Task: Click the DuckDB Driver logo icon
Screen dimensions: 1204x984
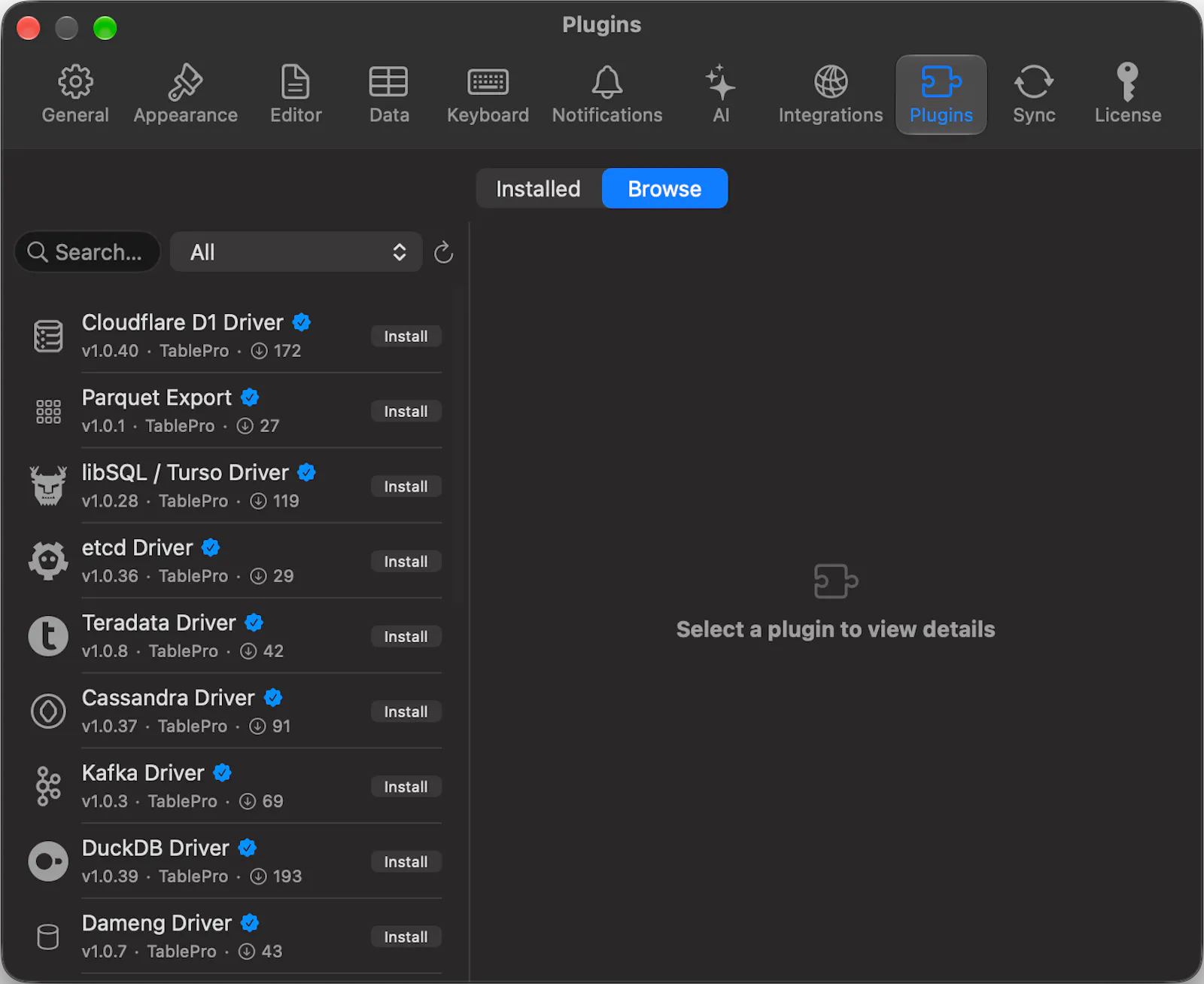Action: [x=48, y=861]
